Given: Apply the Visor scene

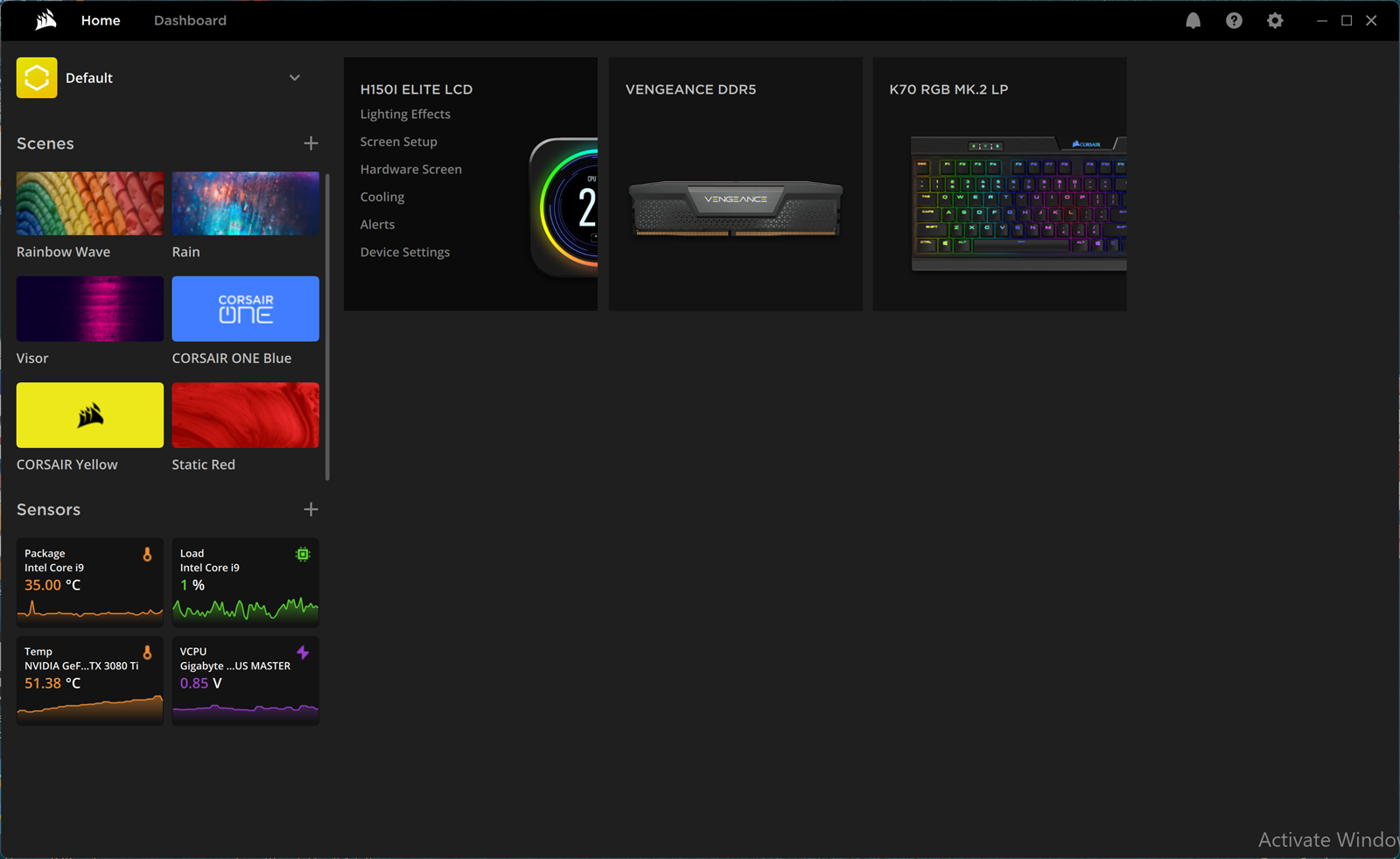Looking at the screenshot, I should pyautogui.click(x=90, y=309).
